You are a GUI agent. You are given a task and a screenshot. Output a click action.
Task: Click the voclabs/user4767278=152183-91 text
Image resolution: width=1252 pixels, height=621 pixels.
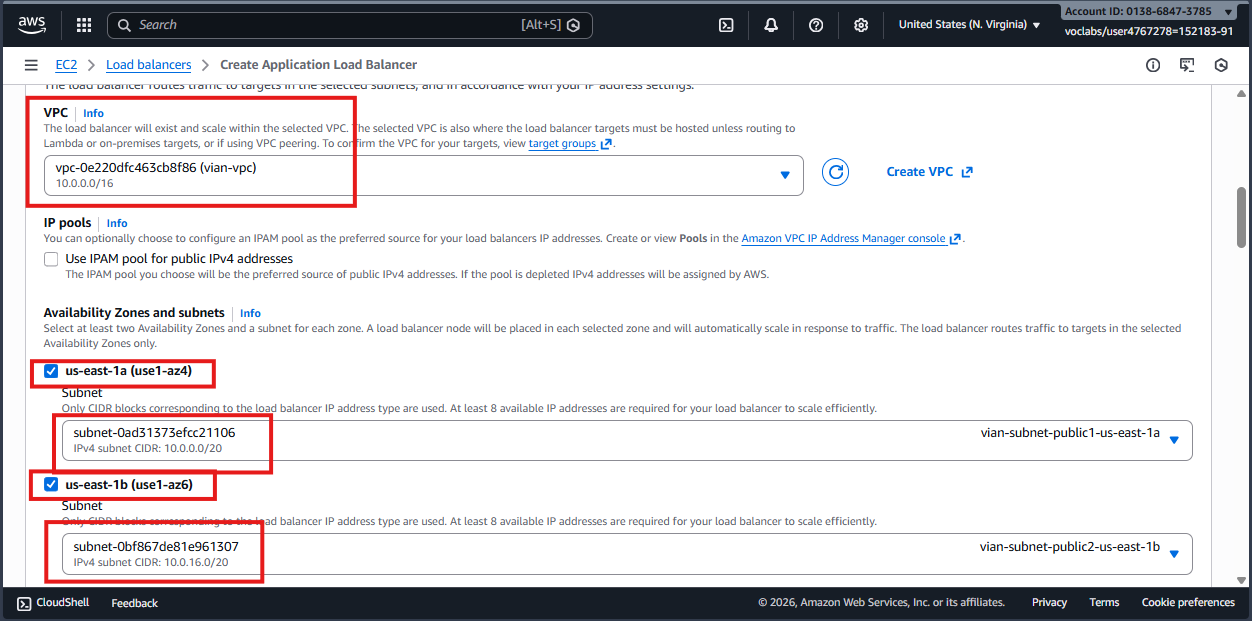[x=1148, y=31]
